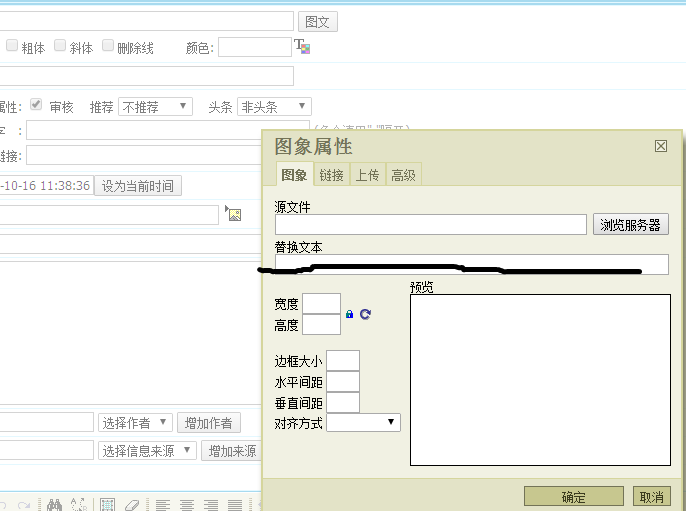The image size is (686, 511).
Task: Click the center align icon in editor toolbar
Action: (x=186, y=504)
